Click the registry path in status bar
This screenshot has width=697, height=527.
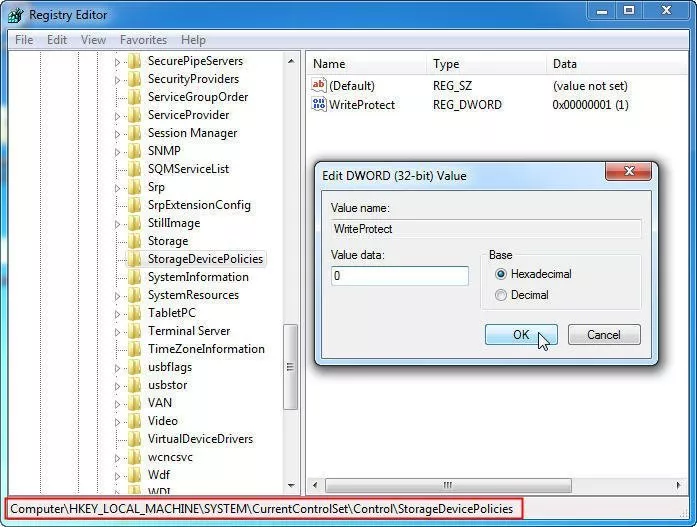click(x=262, y=509)
